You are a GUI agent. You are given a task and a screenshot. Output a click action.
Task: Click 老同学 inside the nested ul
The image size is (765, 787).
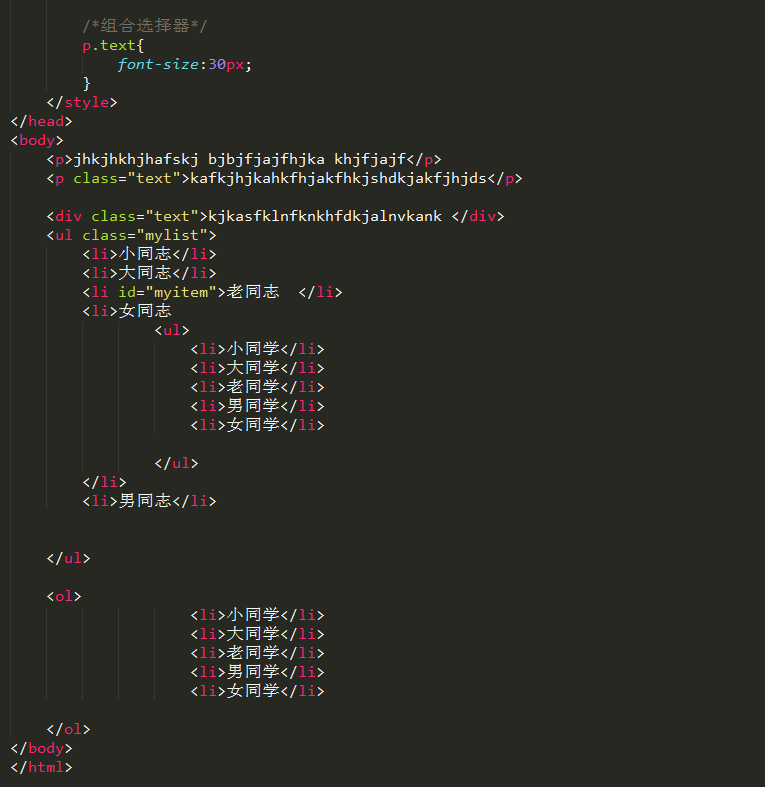pos(253,387)
